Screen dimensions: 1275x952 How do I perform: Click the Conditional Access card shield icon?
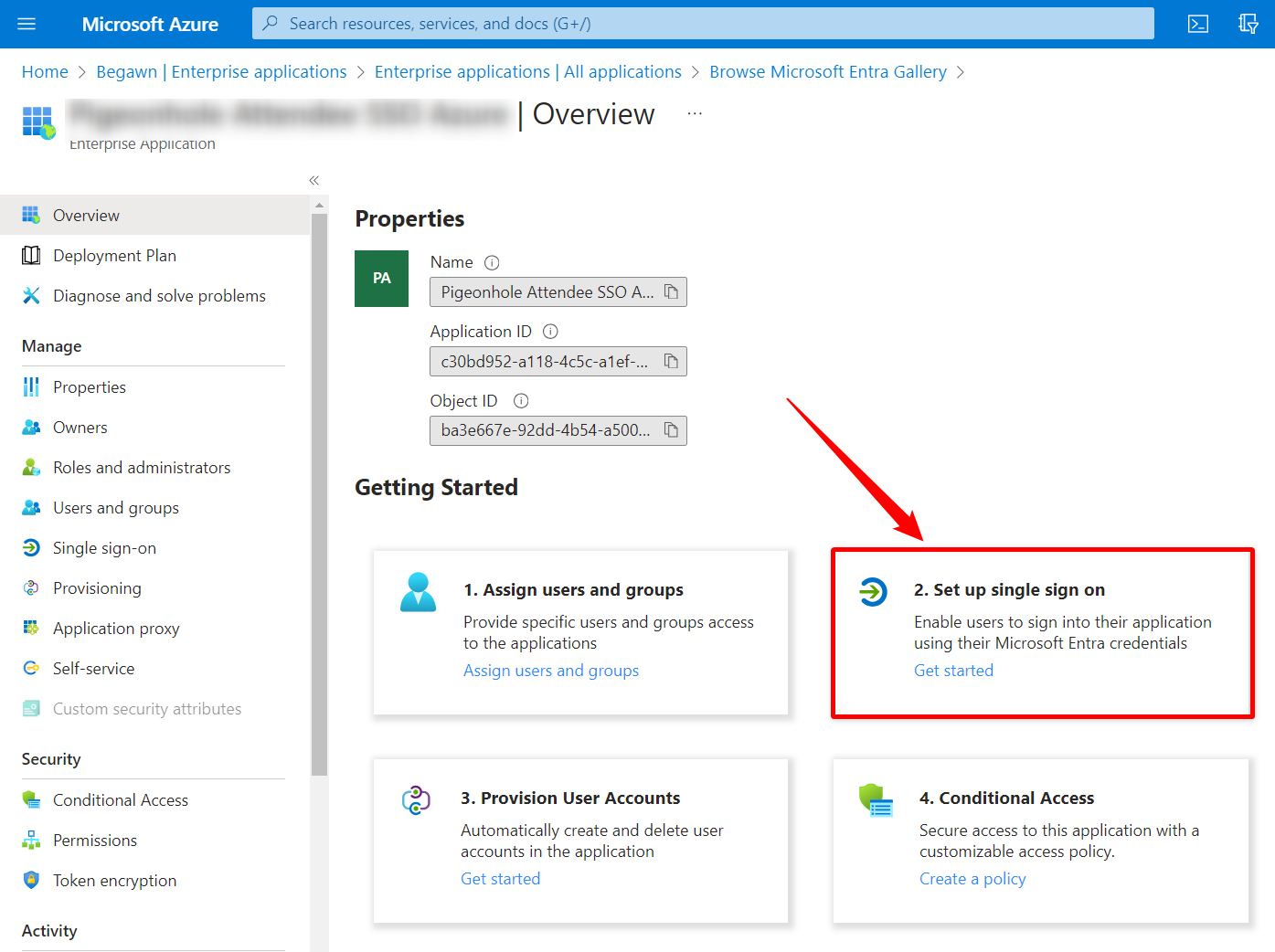876,800
